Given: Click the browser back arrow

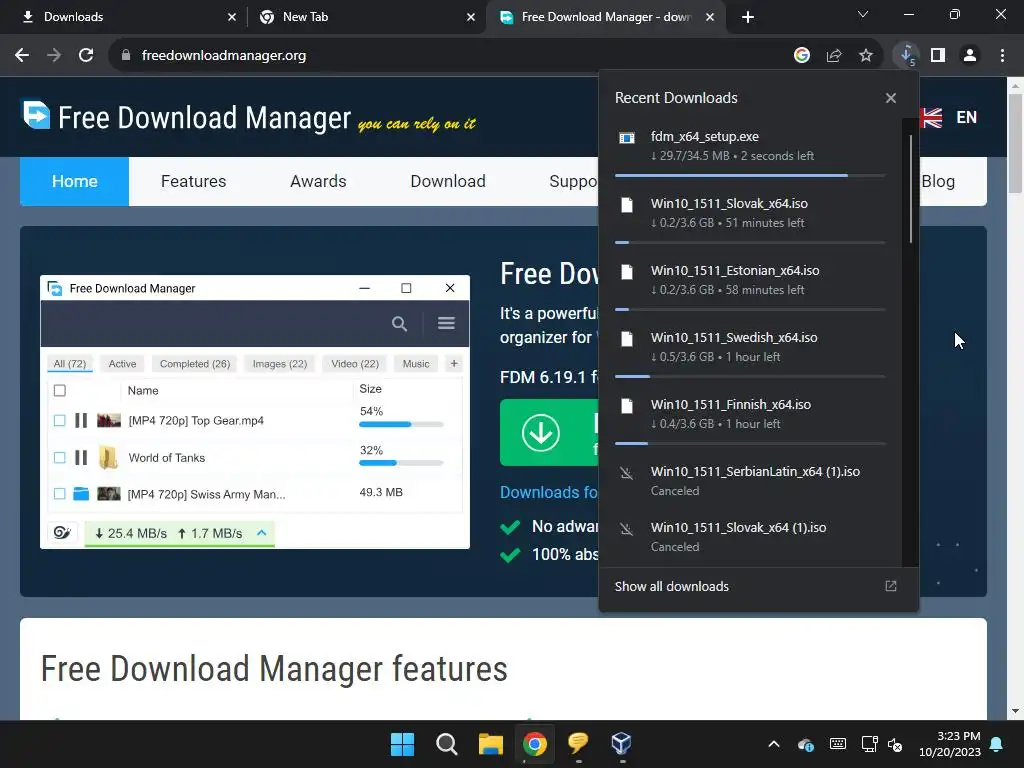Looking at the screenshot, I should coord(22,56).
